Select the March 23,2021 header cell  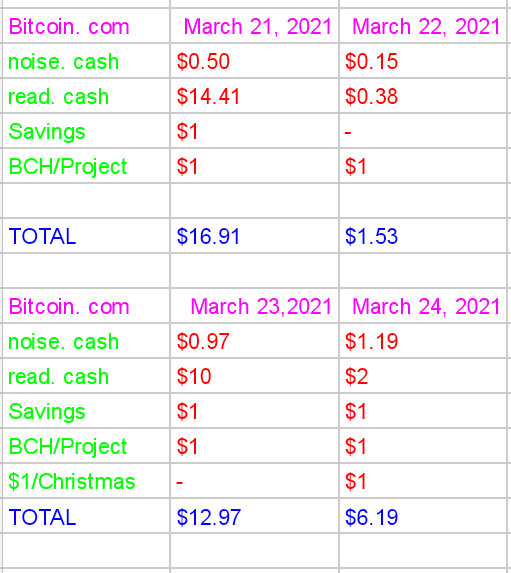point(254,306)
